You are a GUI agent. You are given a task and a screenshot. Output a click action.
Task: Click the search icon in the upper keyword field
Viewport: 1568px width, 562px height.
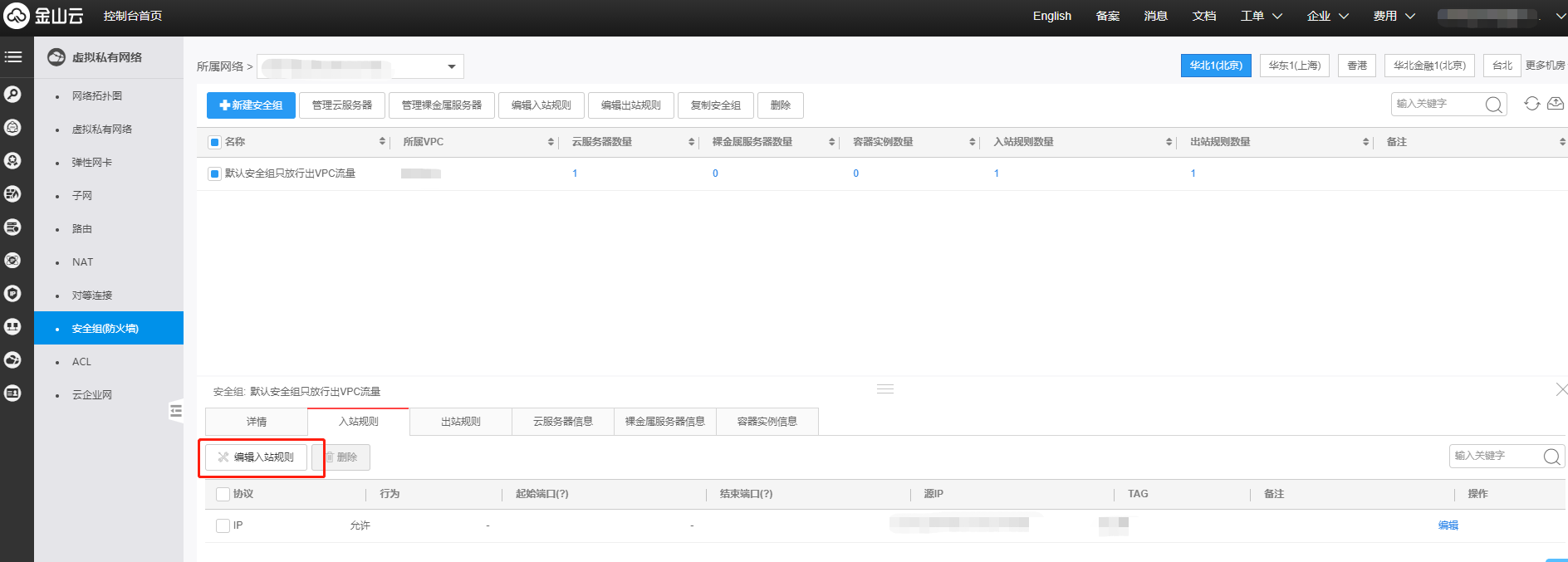(x=1493, y=105)
